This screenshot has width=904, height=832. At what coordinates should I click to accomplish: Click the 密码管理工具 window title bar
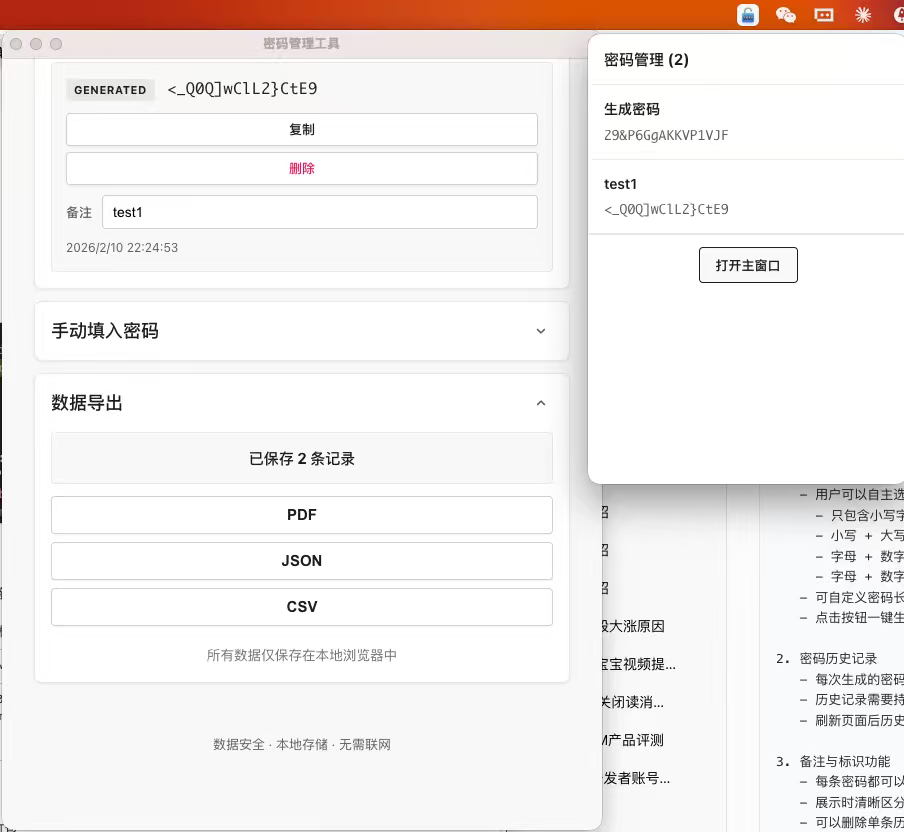tap(301, 44)
